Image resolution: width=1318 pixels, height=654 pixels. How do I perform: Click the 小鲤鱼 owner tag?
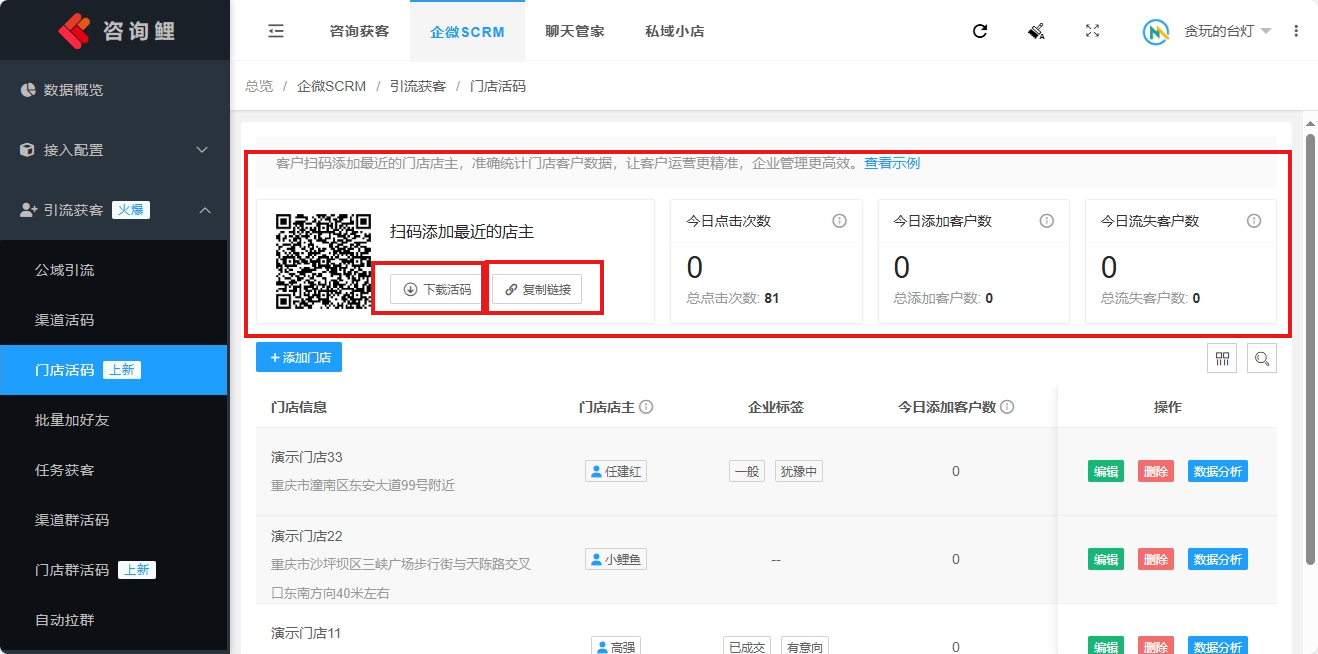pyautogui.click(x=616, y=559)
